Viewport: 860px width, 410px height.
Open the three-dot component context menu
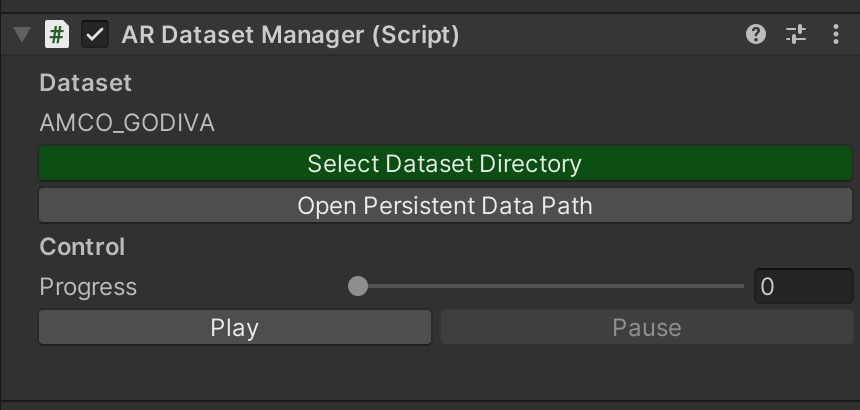[836, 35]
